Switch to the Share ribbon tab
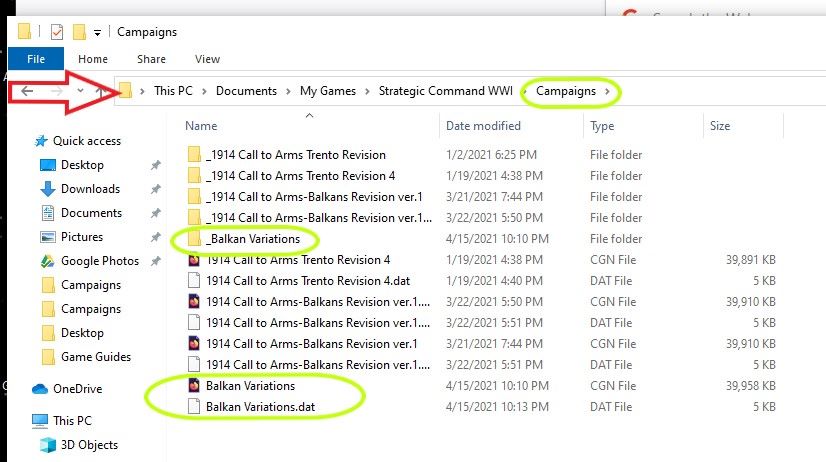This screenshot has height=462, width=826. coord(151,59)
